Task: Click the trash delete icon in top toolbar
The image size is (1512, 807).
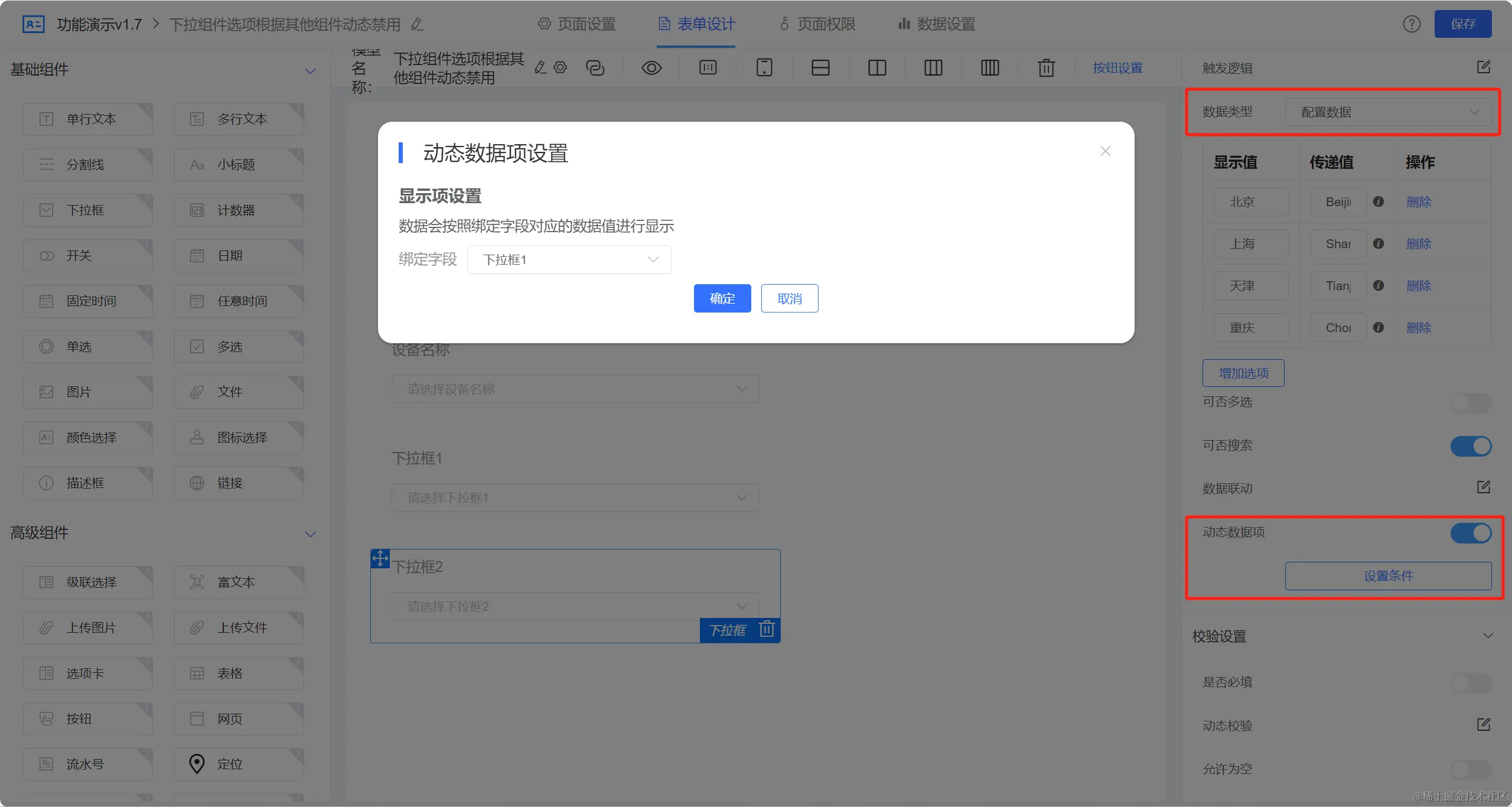Action: [1046, 68]
